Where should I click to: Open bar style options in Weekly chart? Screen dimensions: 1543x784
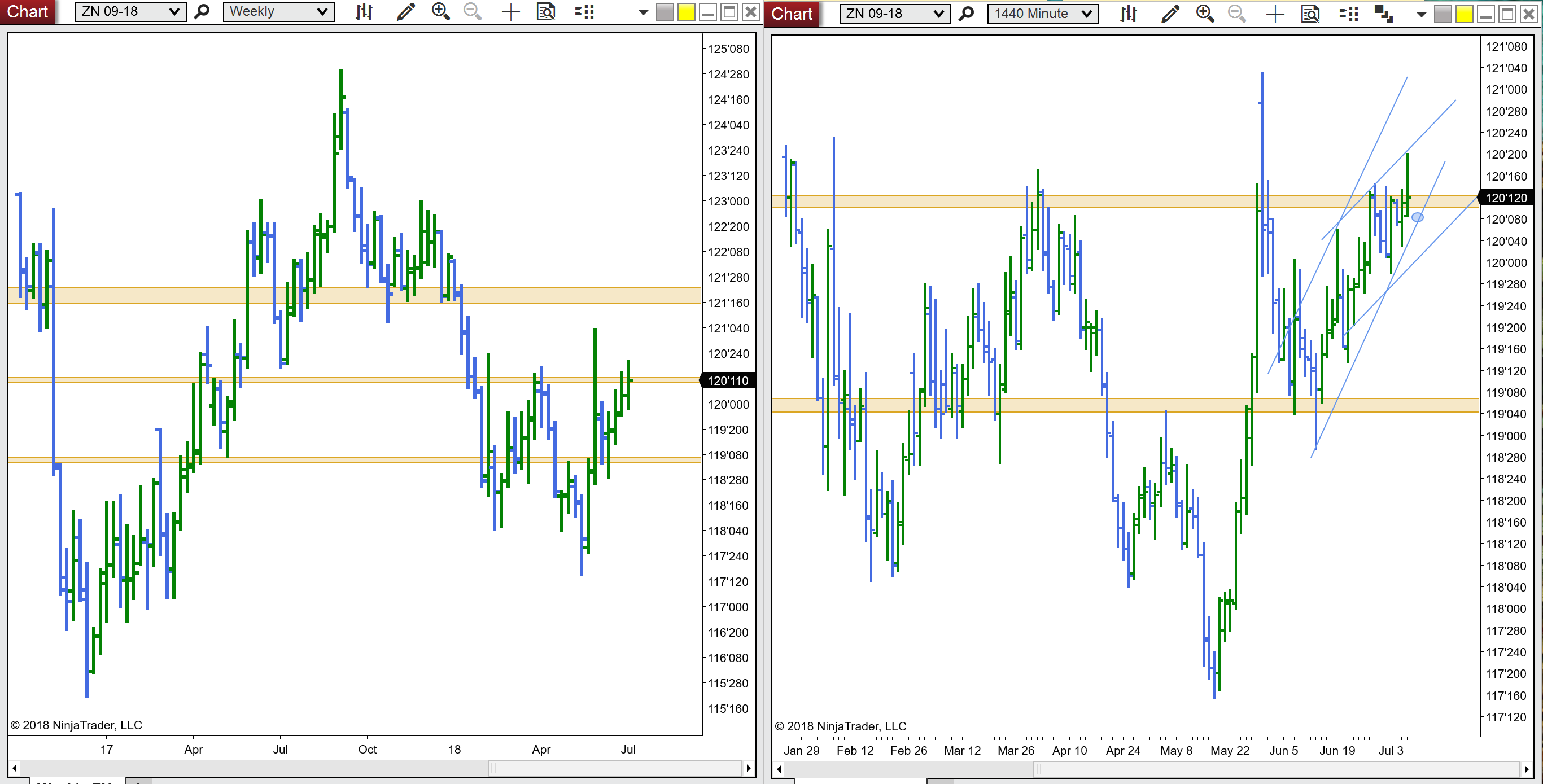click(x=364, y=11)
